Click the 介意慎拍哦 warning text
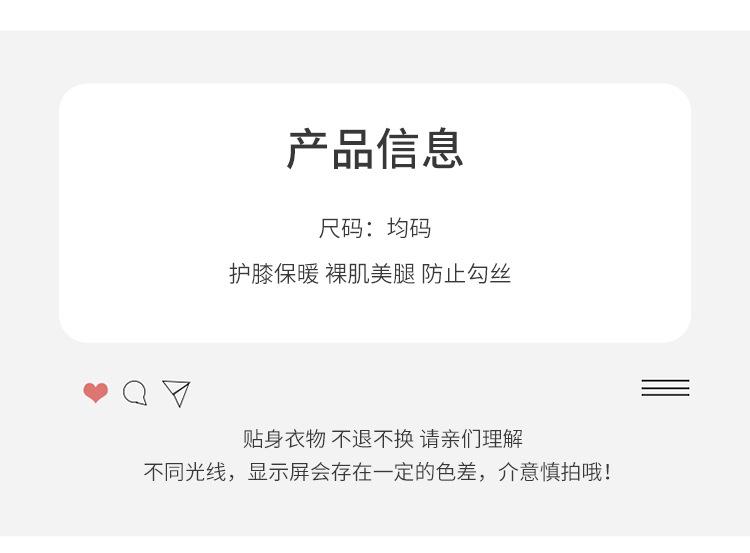Viewport: 750px width, 553px height. tap(550, 472)
